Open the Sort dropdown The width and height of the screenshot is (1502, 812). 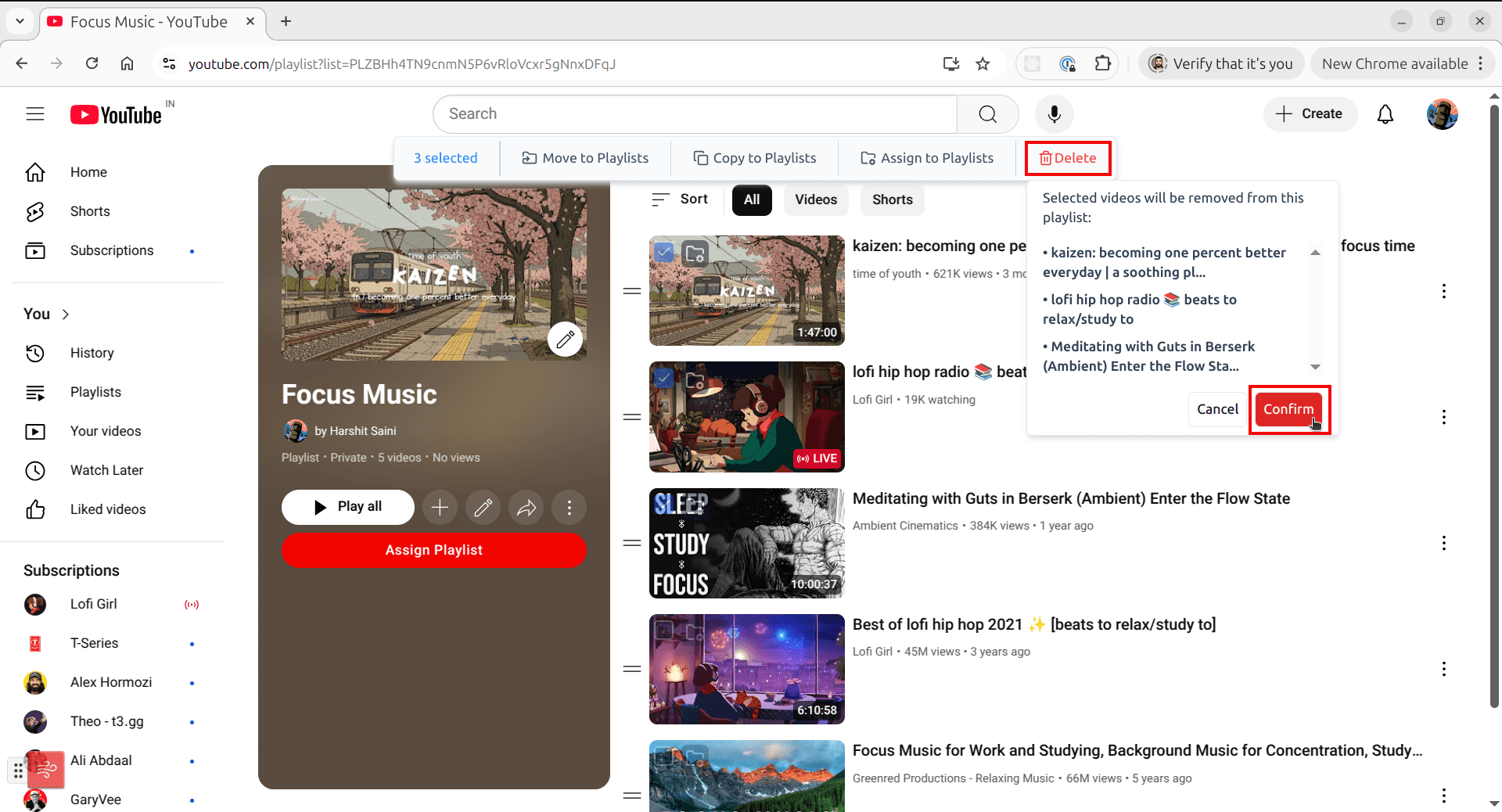679,199
